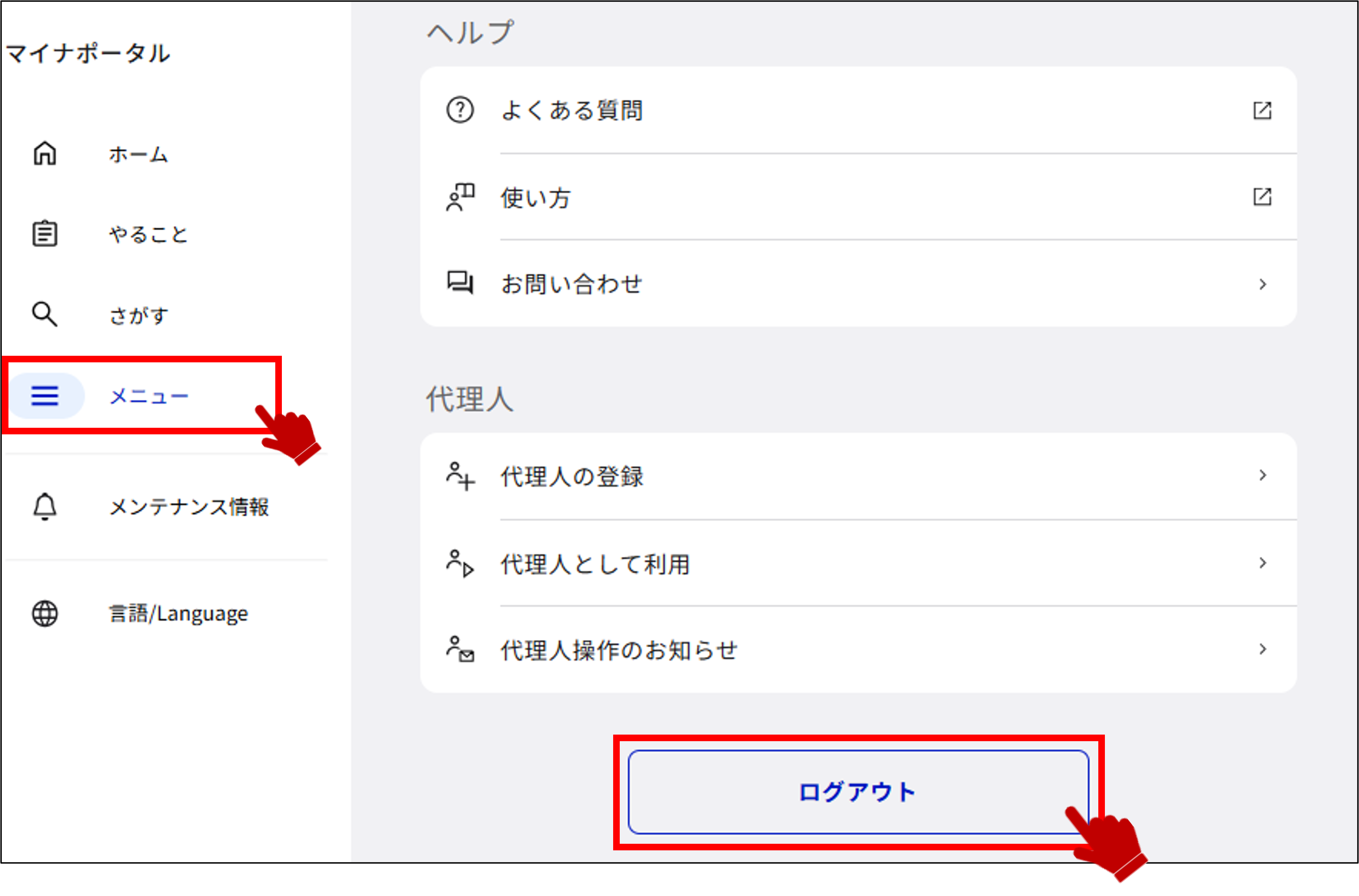
Task: Click the メンテナンス情報 bell icon
Action: point(45,506)
